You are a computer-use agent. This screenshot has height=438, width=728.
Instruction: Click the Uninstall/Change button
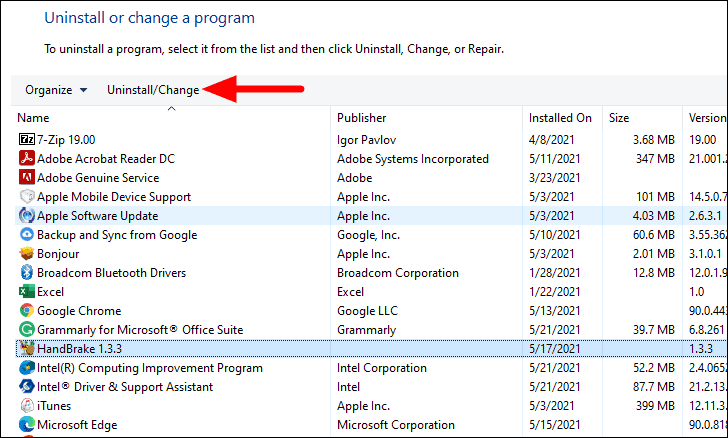[x=153, y=90]
